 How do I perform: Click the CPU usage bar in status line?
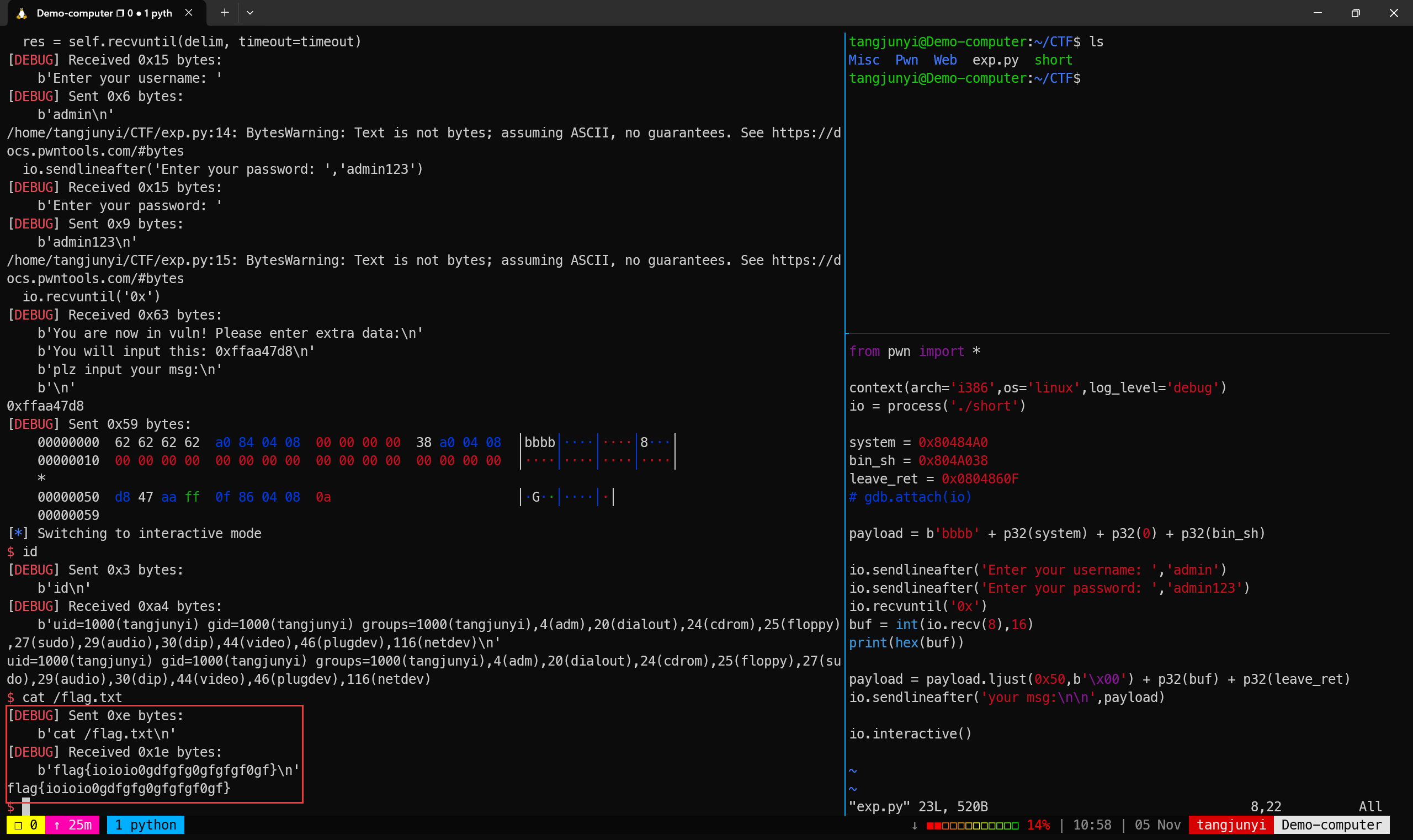point(972,825)
